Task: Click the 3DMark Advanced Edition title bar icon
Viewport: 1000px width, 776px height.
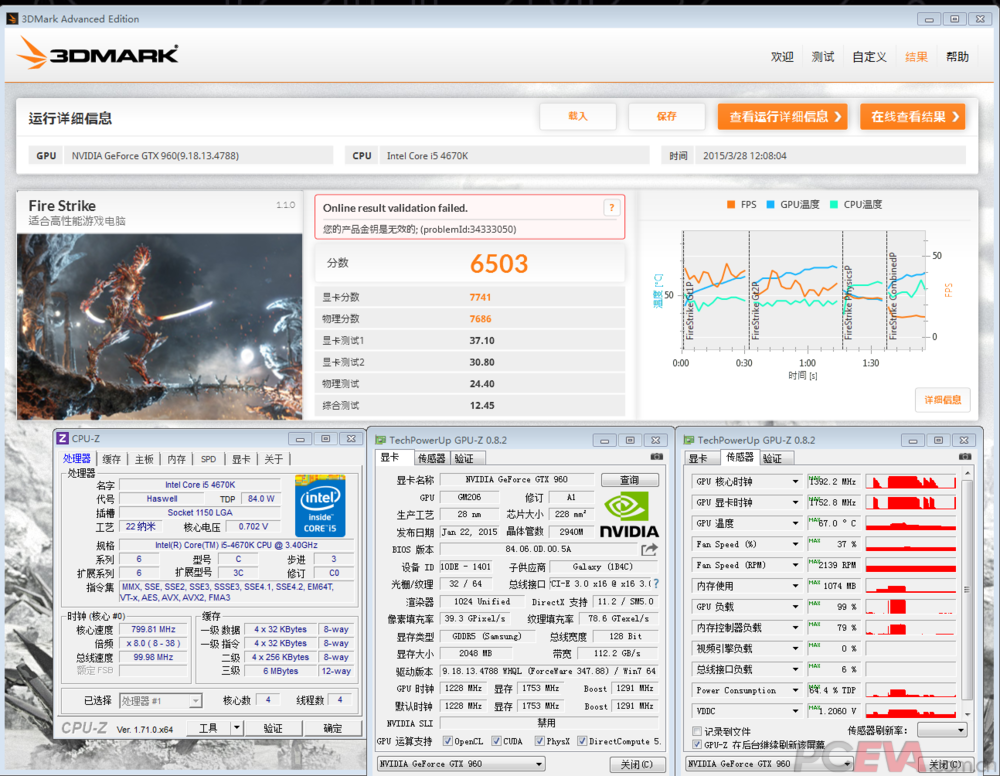Action: (x=12, y=18)
